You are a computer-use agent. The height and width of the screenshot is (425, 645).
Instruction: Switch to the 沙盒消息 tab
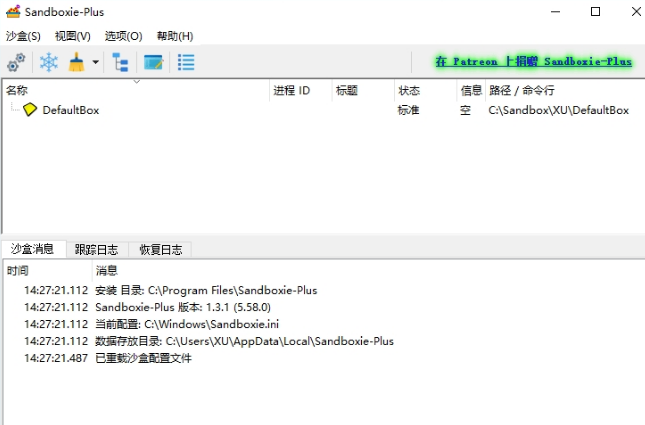coord(32,249)
